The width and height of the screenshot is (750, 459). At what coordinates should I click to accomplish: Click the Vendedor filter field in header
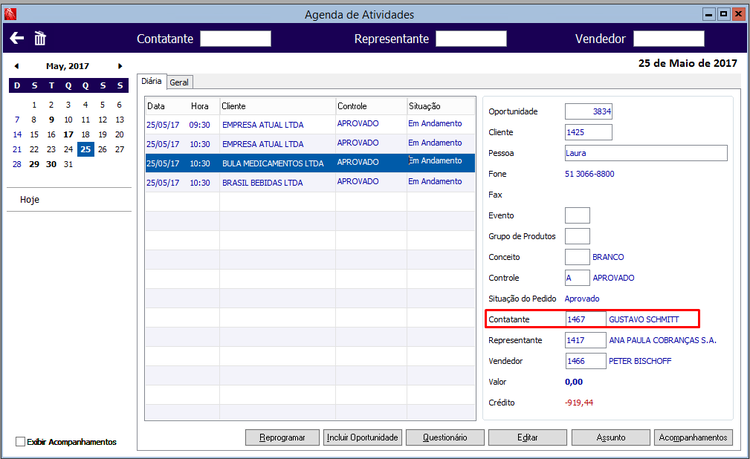coord(669,39)
